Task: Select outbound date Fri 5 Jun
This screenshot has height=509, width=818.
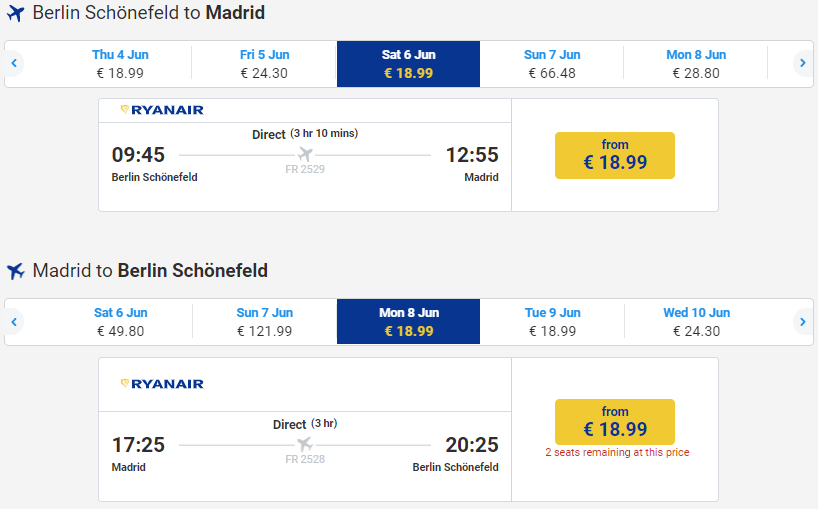Action: point(264,64)
